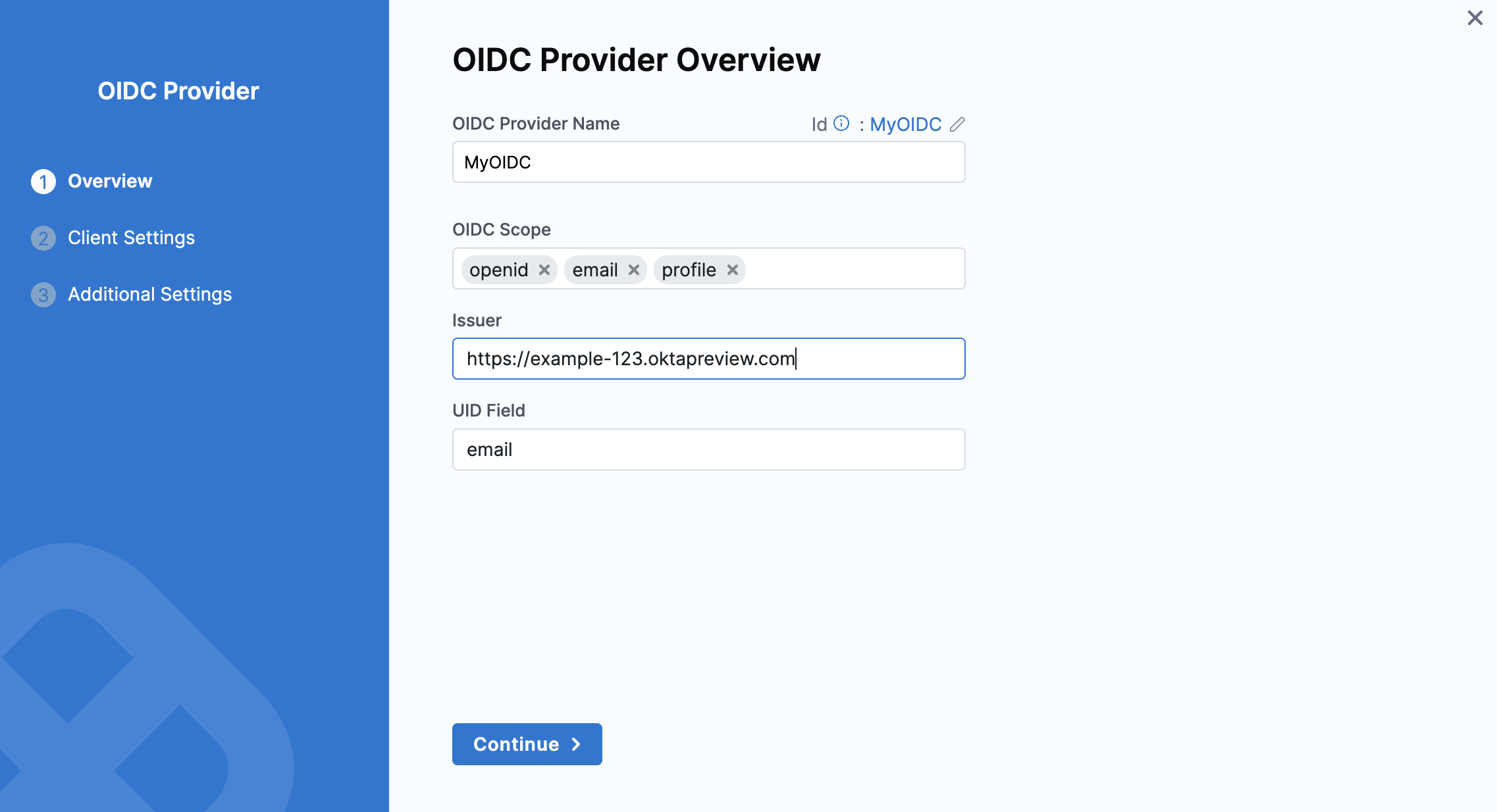Click the MyOIDC provider name label
Screen dimensions: 1497x812
[905, 124]
